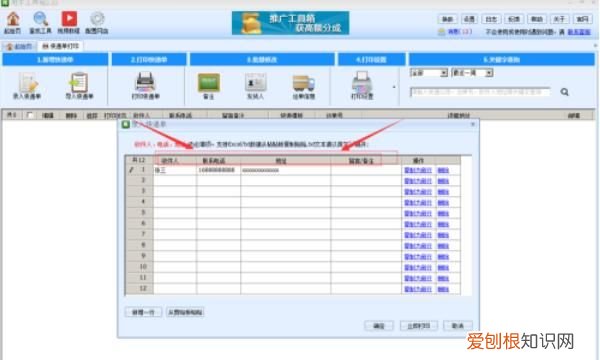
Task: Open the 全部 filter dropdown
Action: point(429,73)
